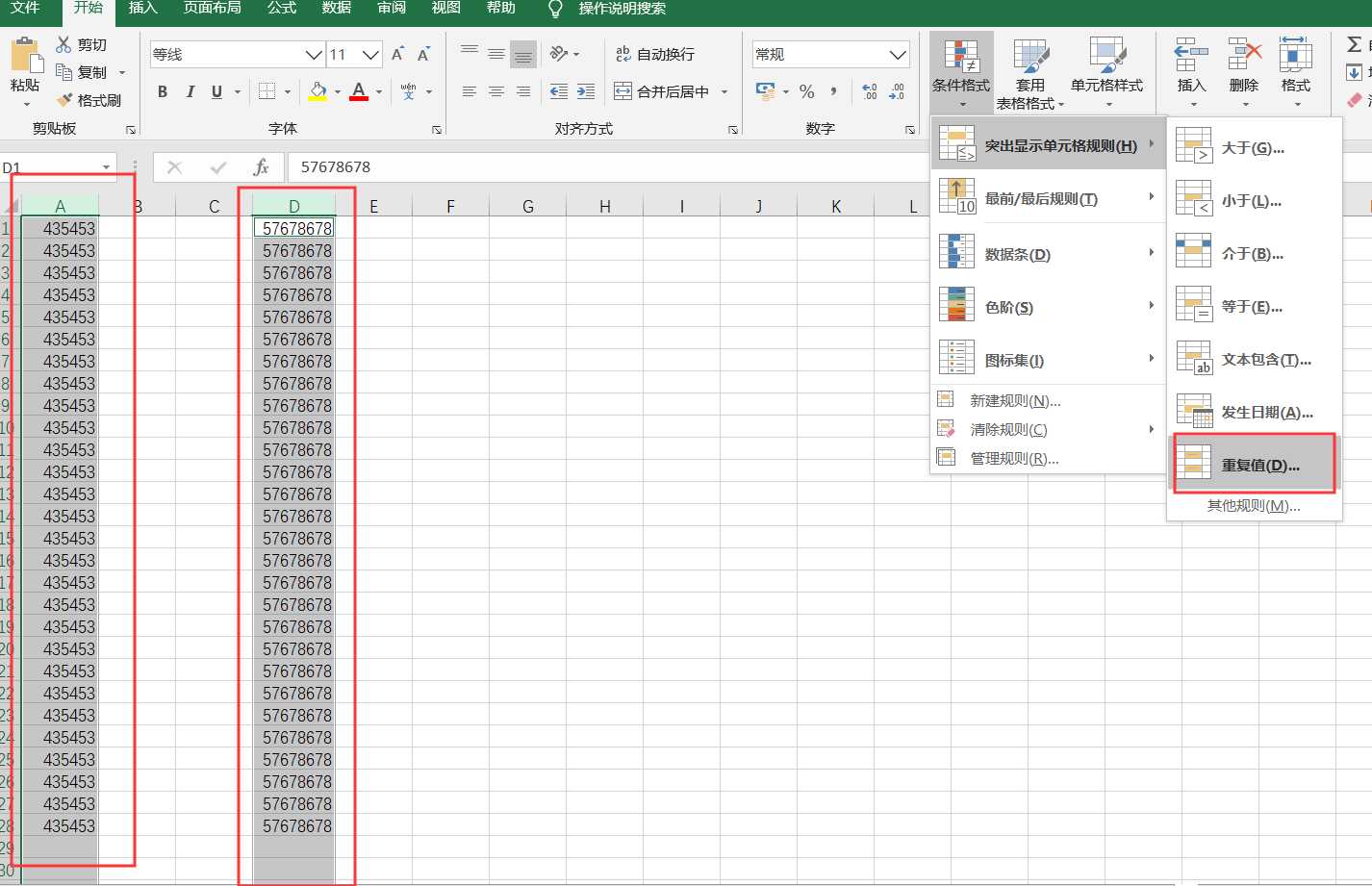The image size is (1372, 886).
Task: Click the increase decimal icon
Action: [870, 91]
